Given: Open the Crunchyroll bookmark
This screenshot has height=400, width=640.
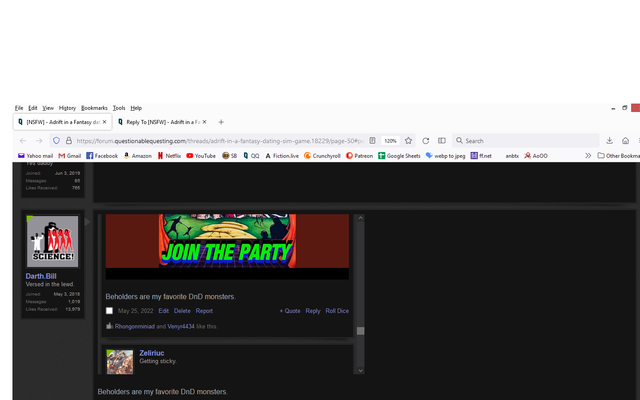Looking at the screenshot, I should tap(322, 156).
